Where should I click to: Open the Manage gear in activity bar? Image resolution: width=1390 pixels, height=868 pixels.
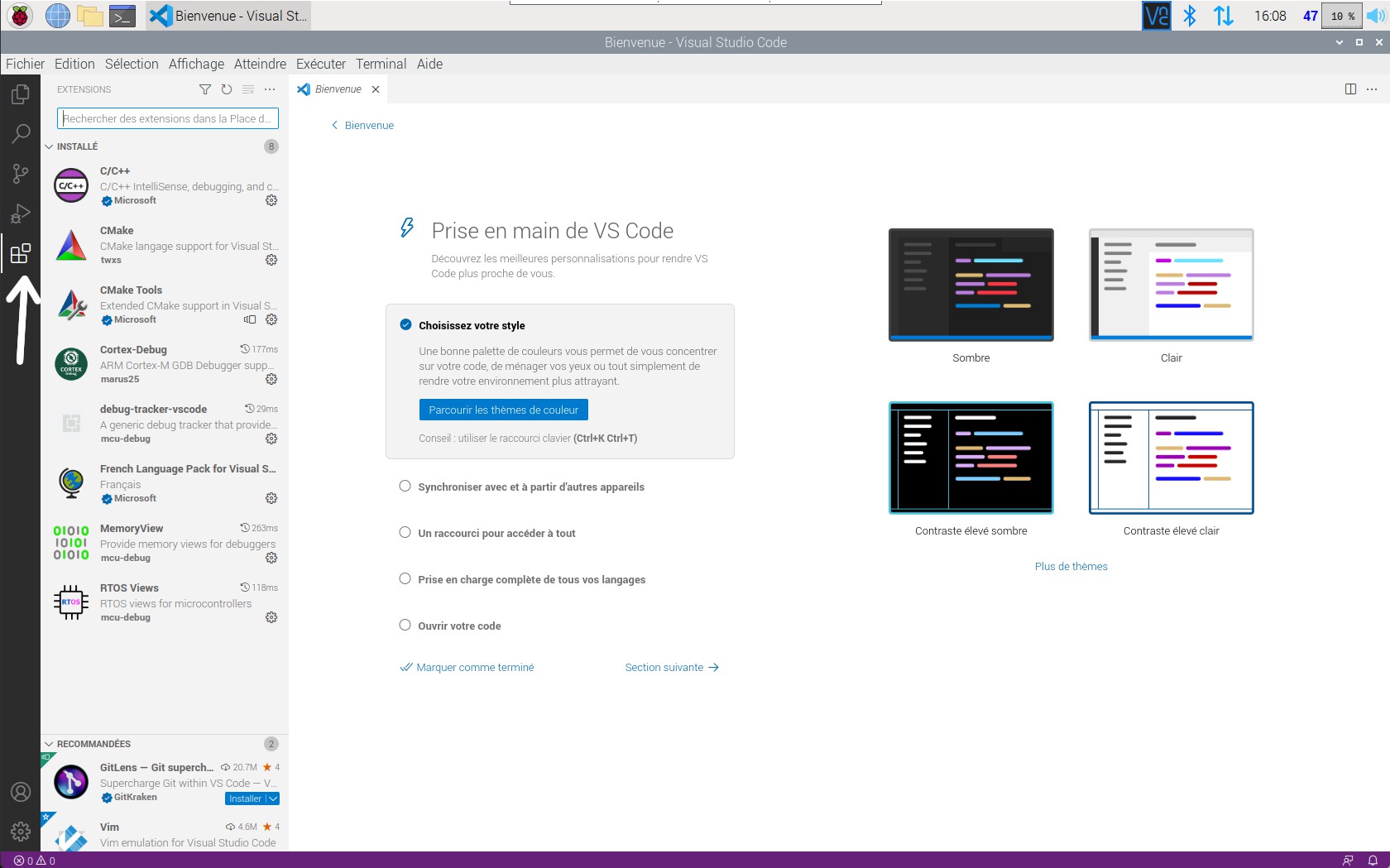point(21,832)
